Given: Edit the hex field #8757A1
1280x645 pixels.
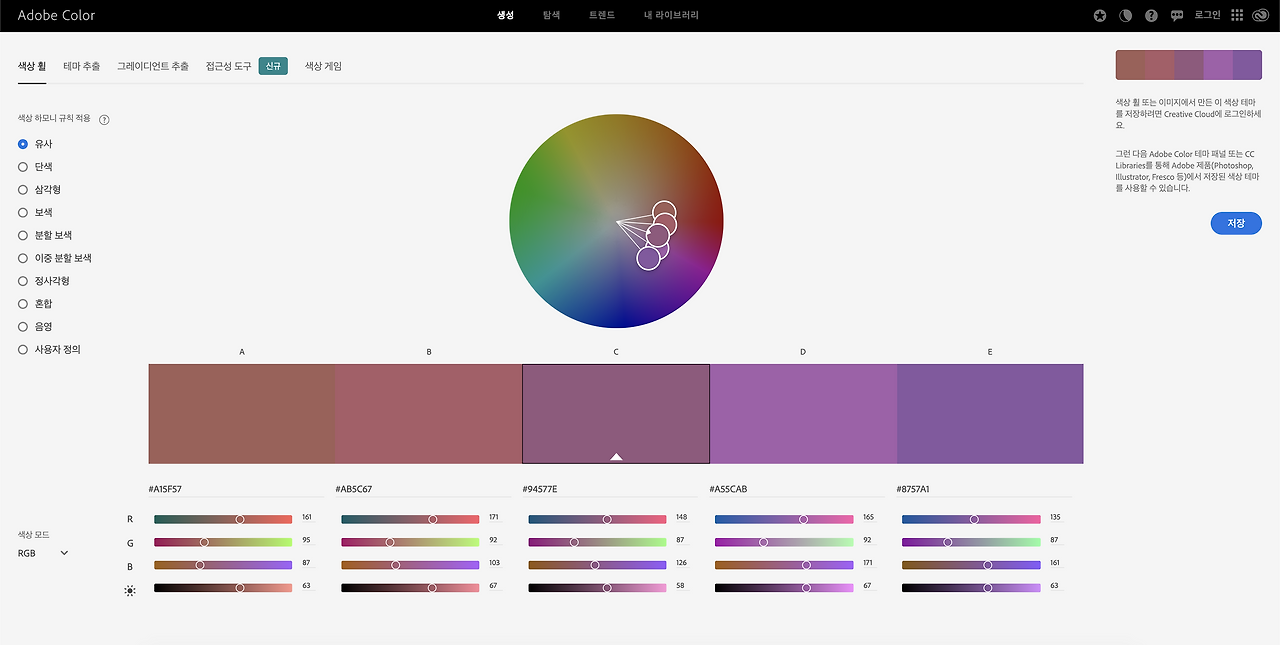Looking at the screenshot, I should pos(984,490).
